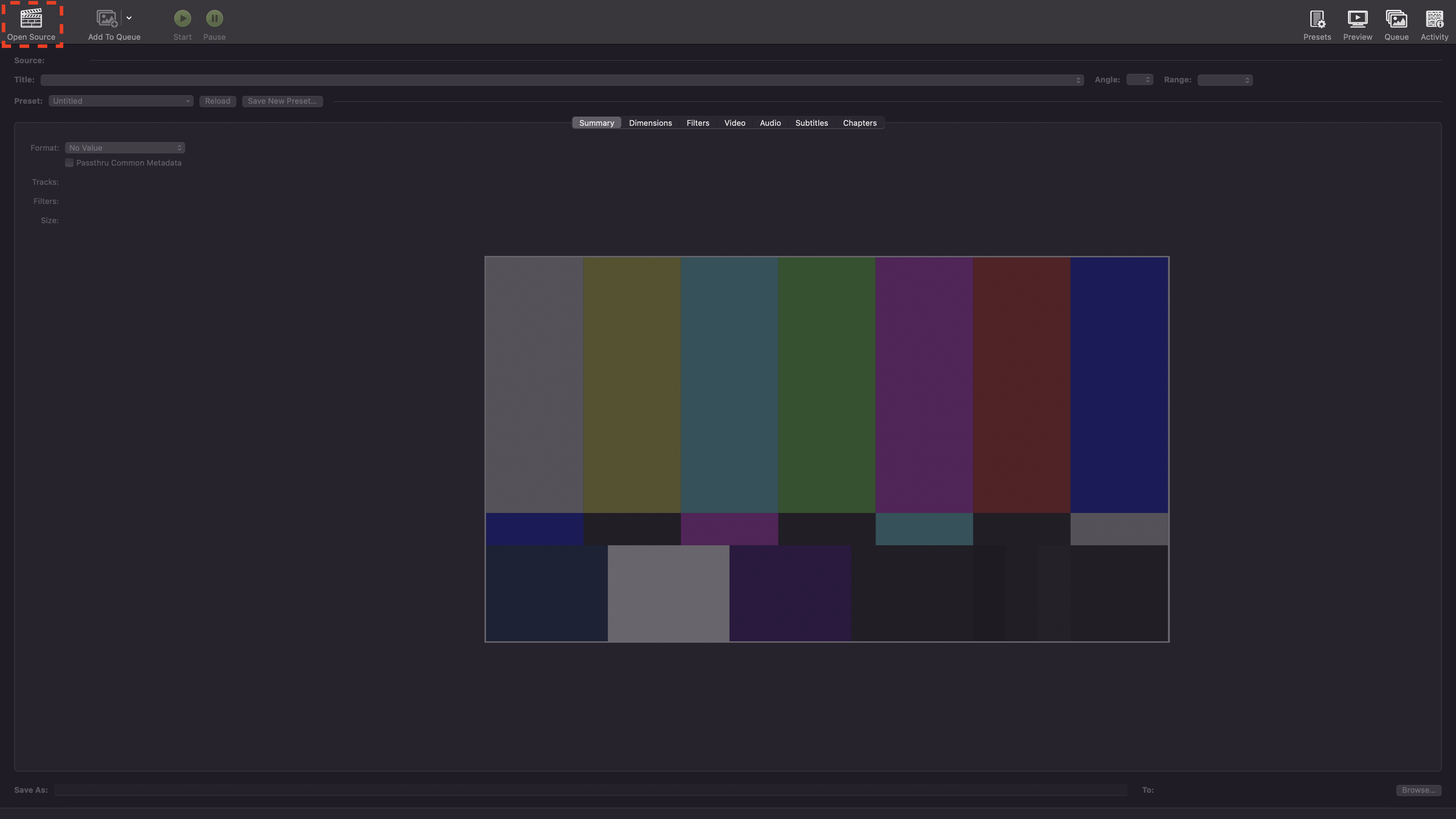Switch to the Filters tab

tap(698, 123)
